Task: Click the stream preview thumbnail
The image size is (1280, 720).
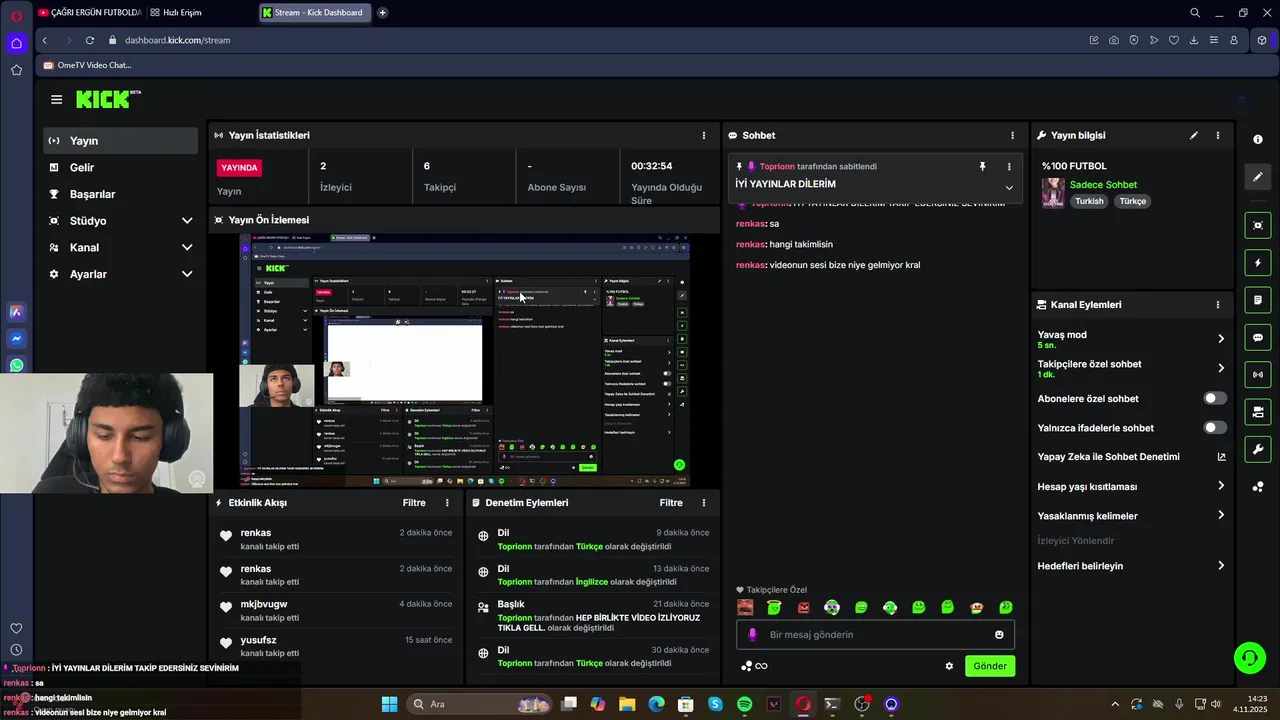Action: click(464, 360)
